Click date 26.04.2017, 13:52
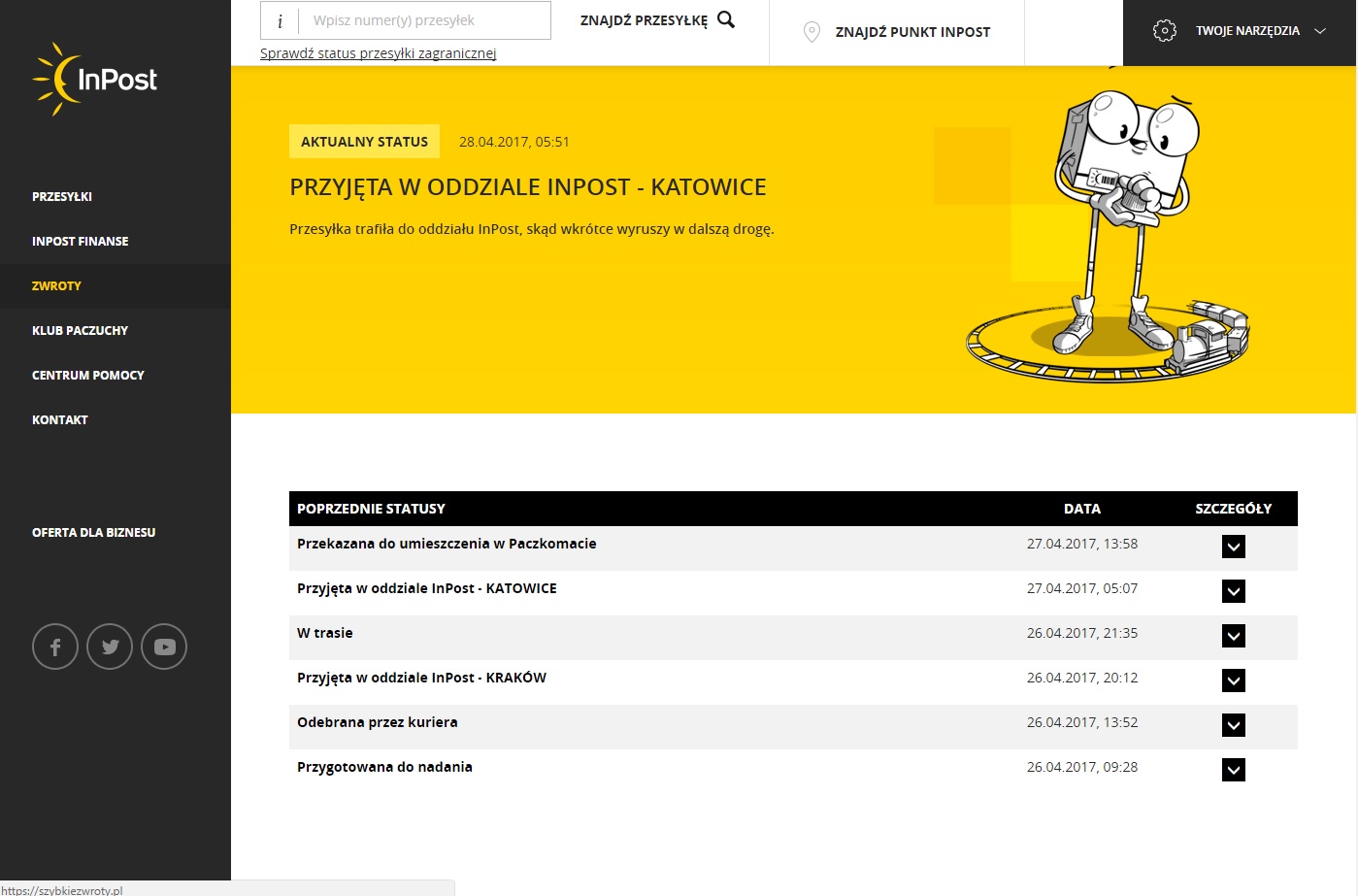The image size is (1358, 896). click(1082, 722)
